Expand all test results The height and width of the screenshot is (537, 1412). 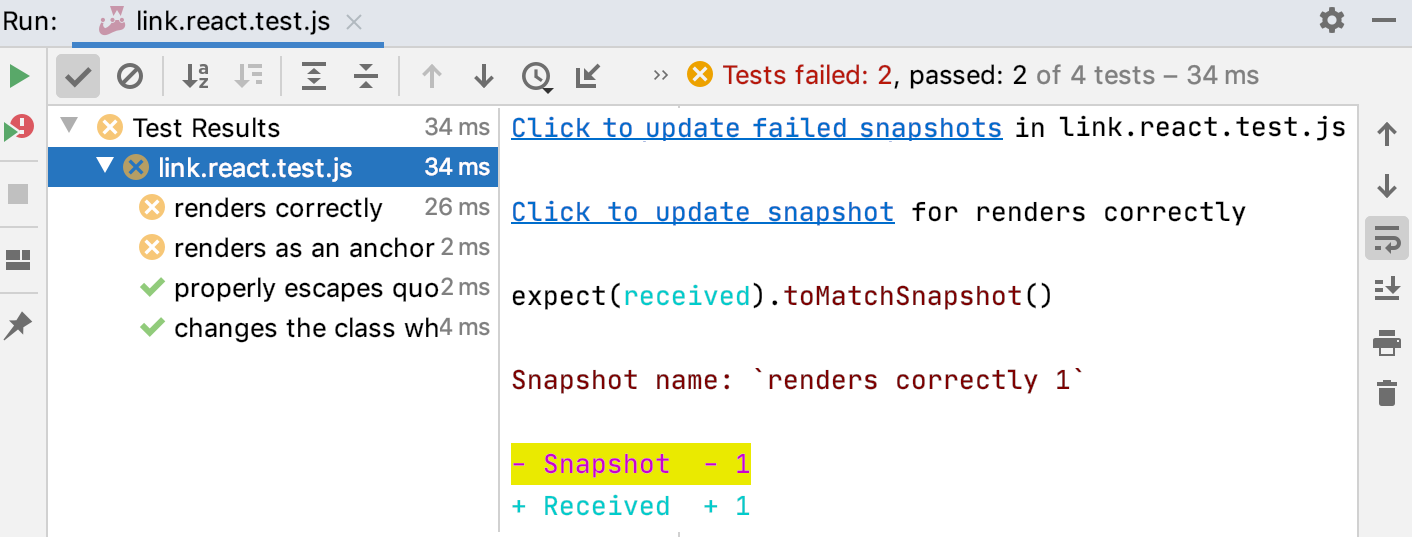314,76
